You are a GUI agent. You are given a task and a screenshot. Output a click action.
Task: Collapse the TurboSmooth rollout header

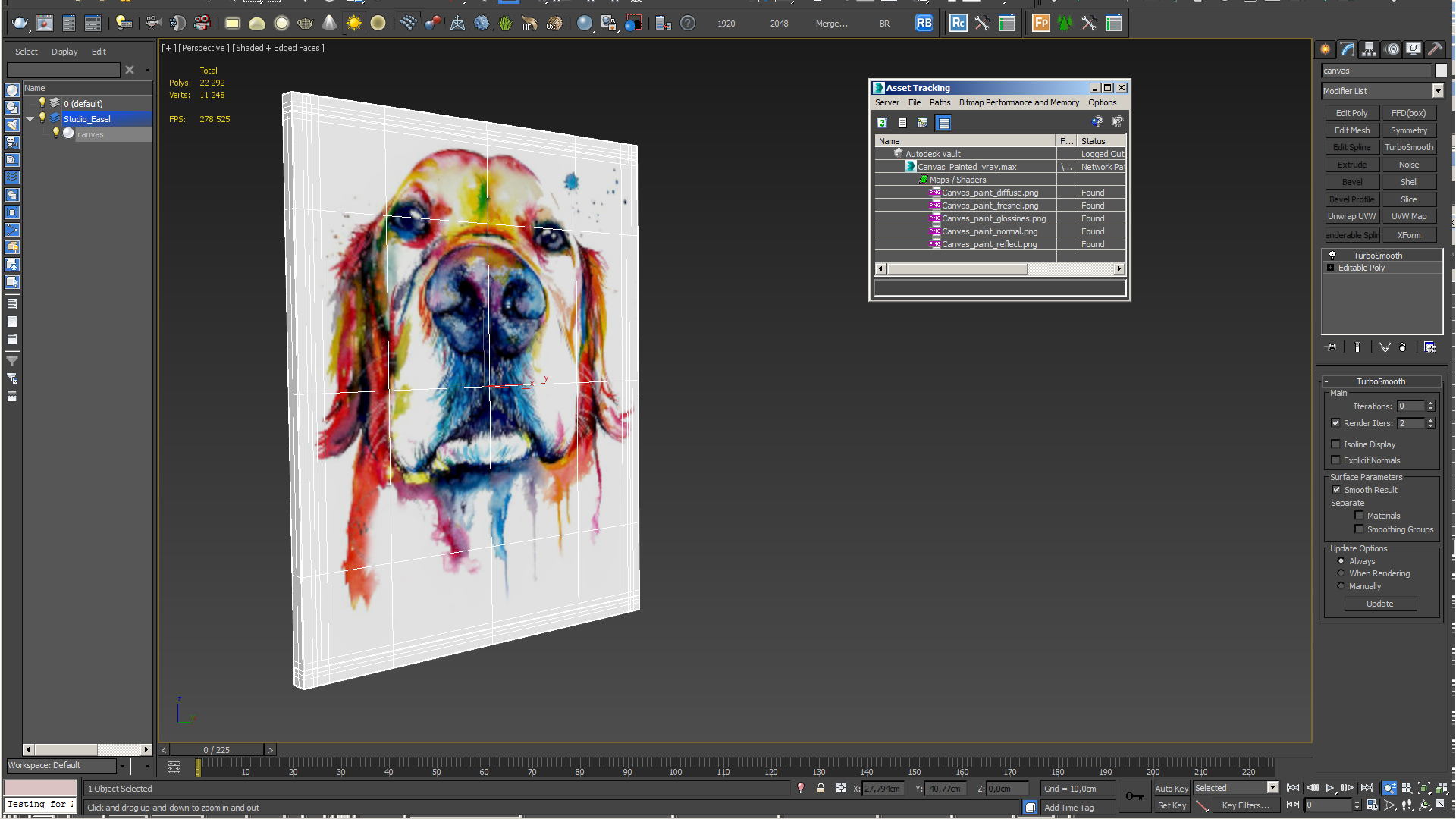(1380, 381)
